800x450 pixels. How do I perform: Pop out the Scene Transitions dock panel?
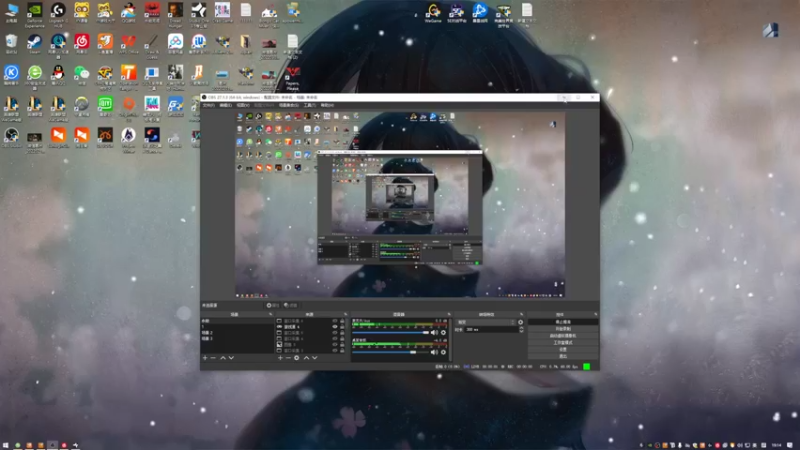point(521,314)
